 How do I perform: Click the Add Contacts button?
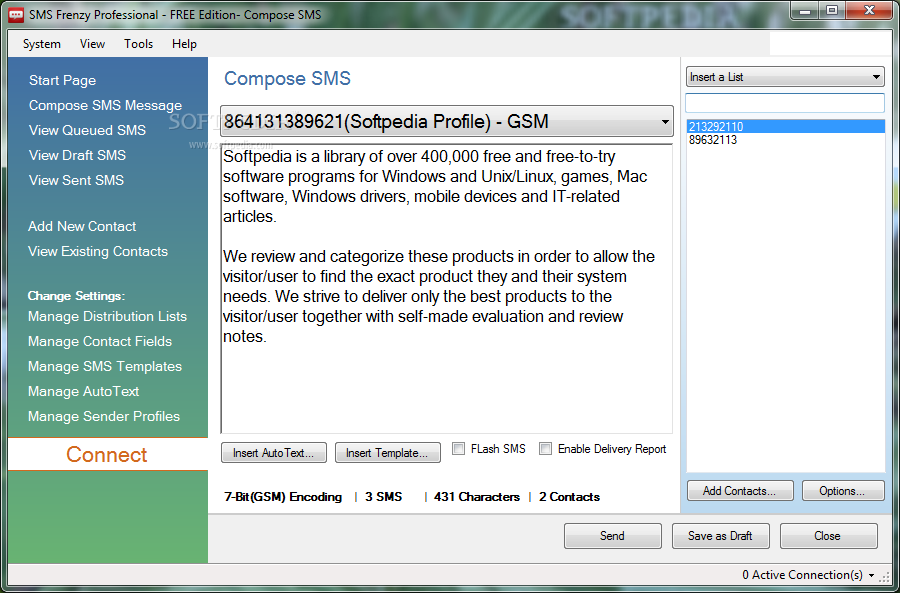(740, 491)
